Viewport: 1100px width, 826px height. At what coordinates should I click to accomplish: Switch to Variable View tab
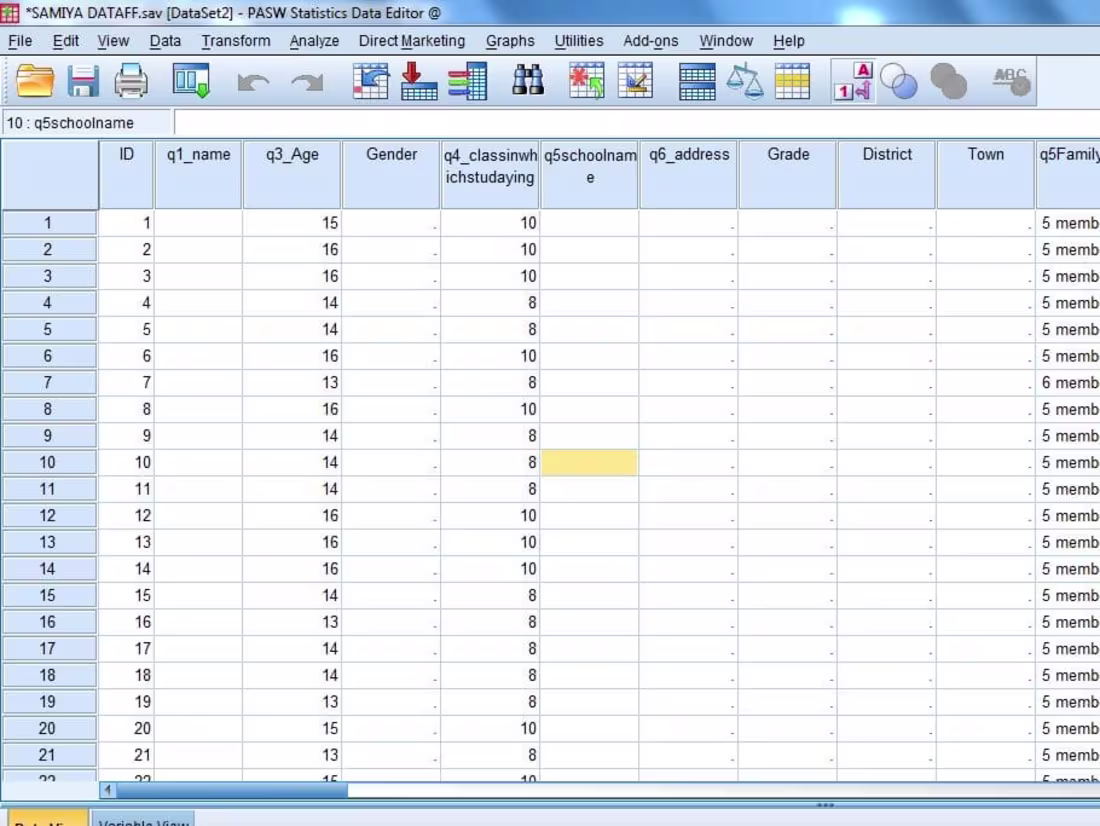pos(143,821)
